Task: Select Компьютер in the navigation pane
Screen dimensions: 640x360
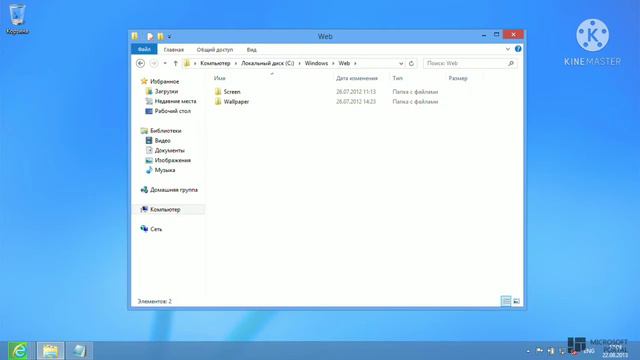Action: (165, 209)
